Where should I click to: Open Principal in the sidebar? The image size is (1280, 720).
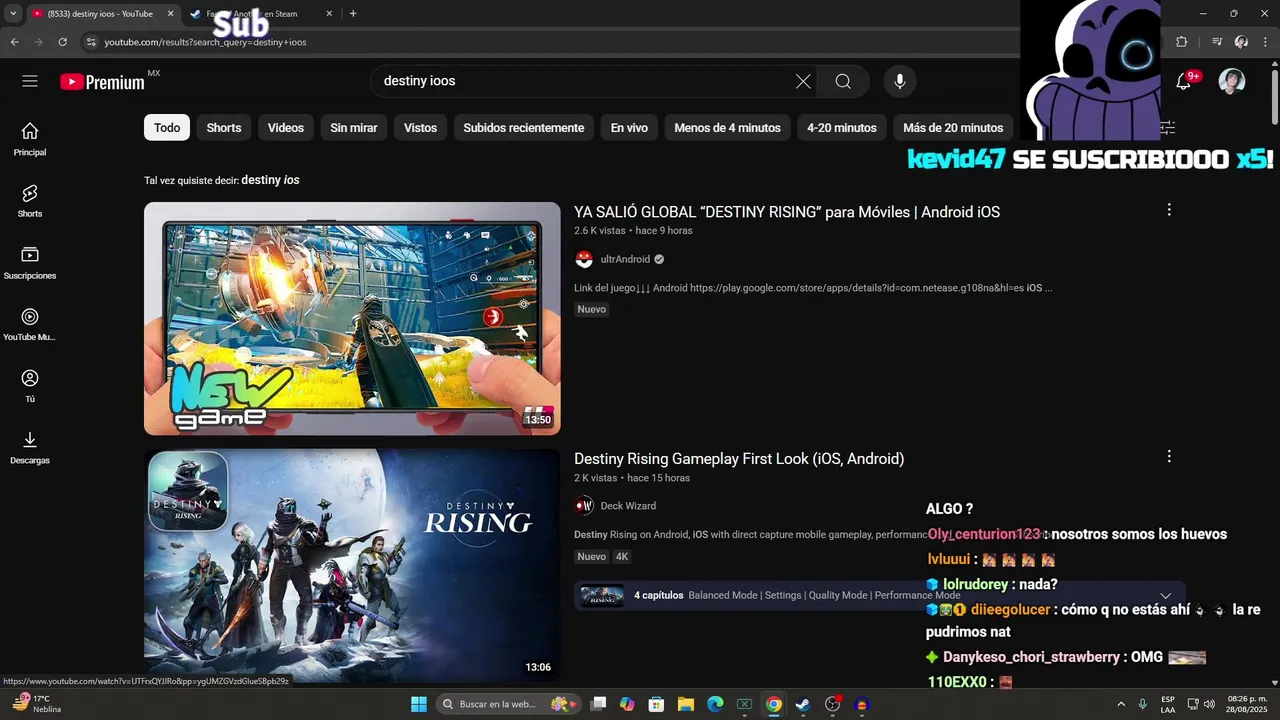click(x=30, y=139)
